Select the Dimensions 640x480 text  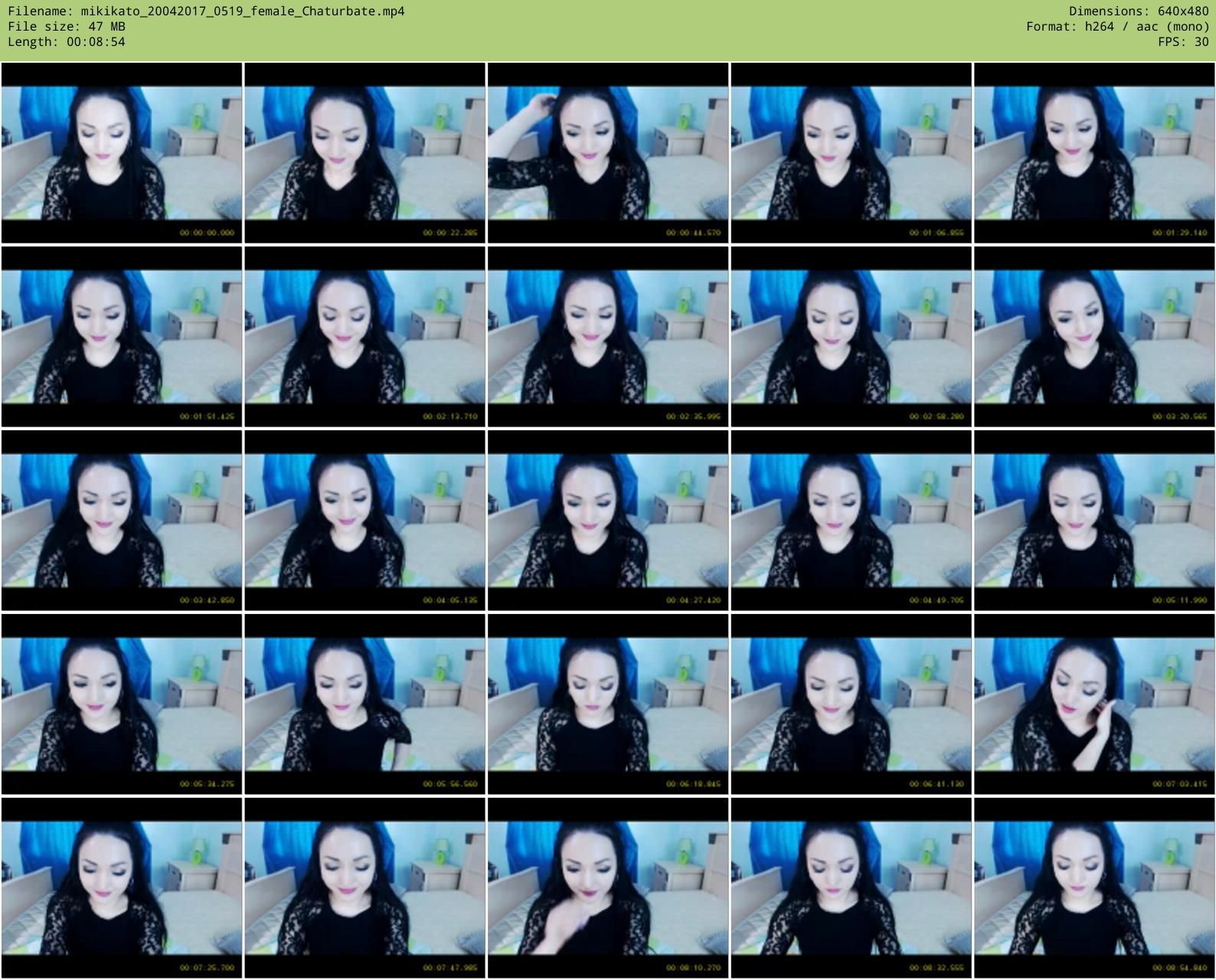point(1139,11)
